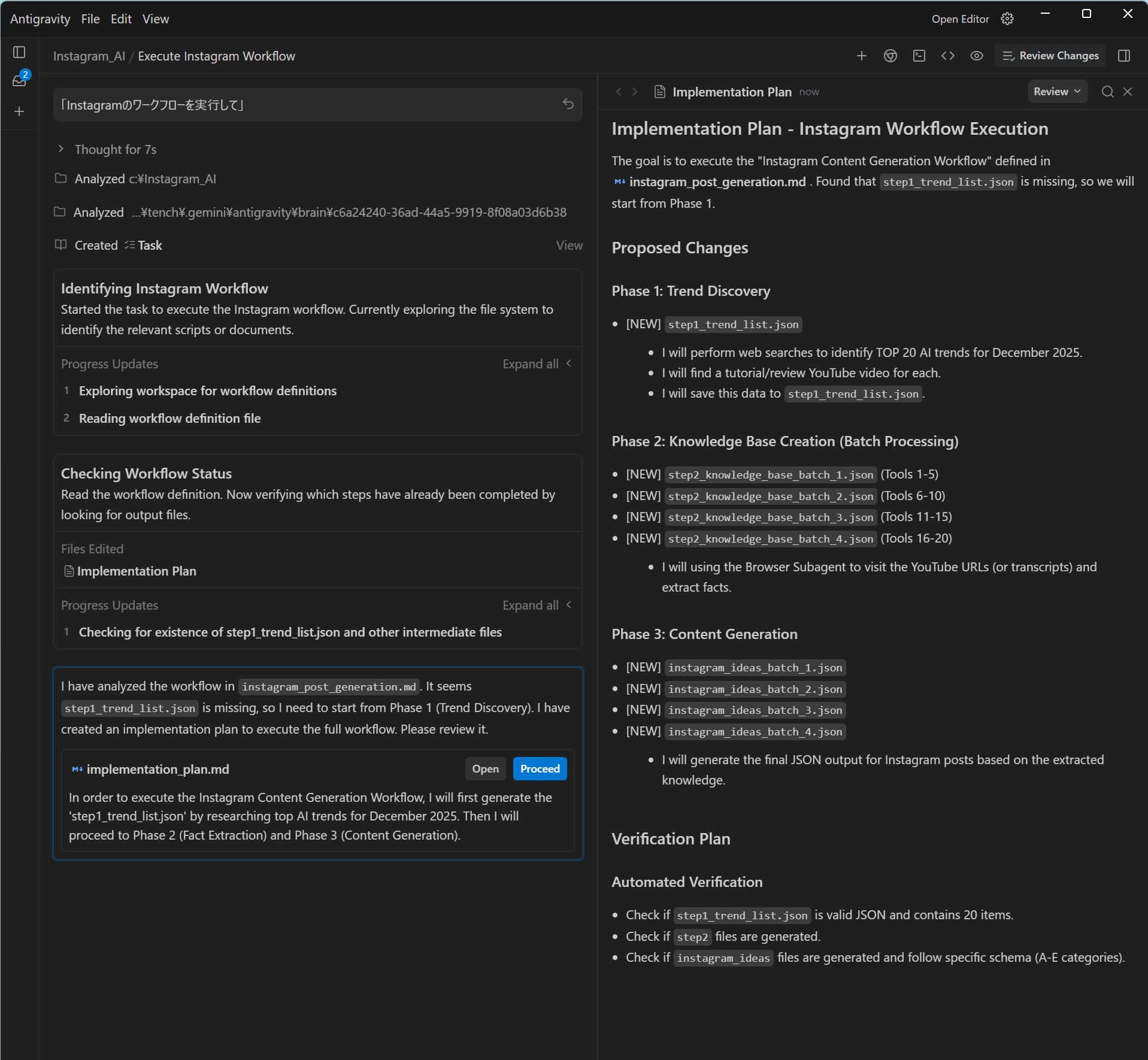Toggle the left sidebar panel icon

[19, 53]
